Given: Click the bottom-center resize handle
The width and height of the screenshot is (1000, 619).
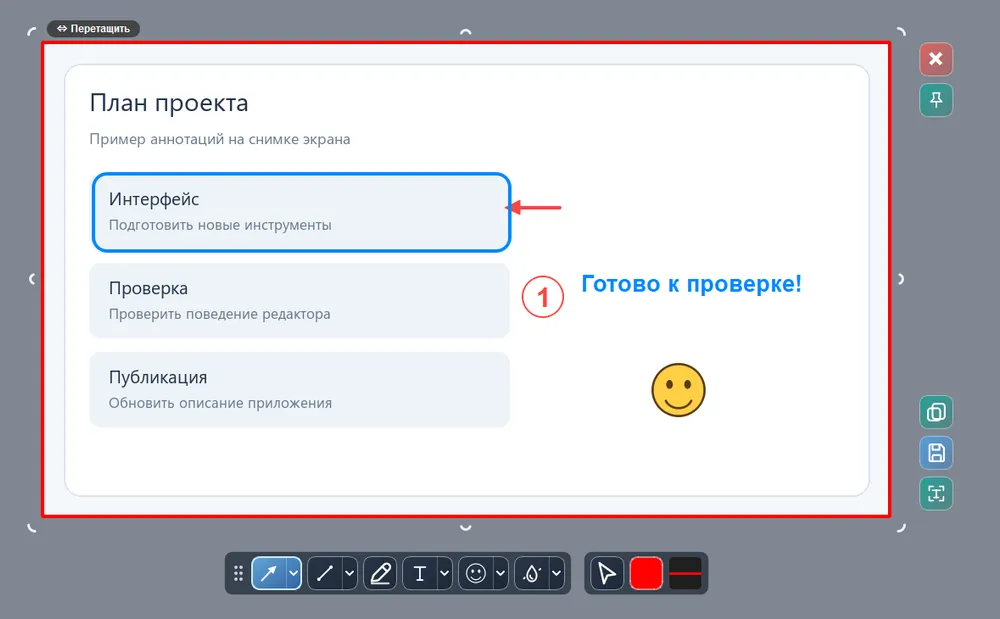Looking at the screenshot, I should 466,527.
